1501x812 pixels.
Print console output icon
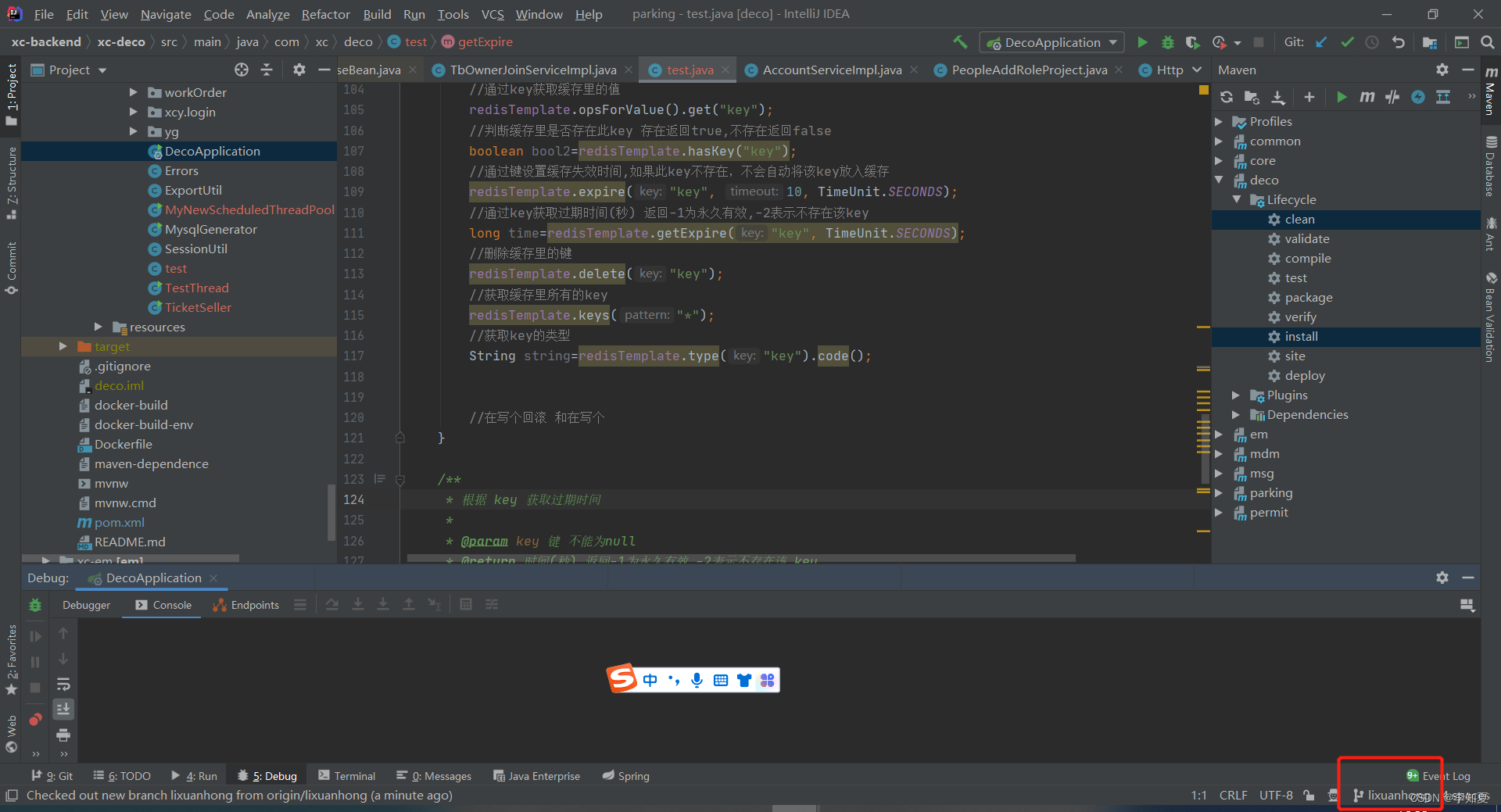(x=63, y=735)
